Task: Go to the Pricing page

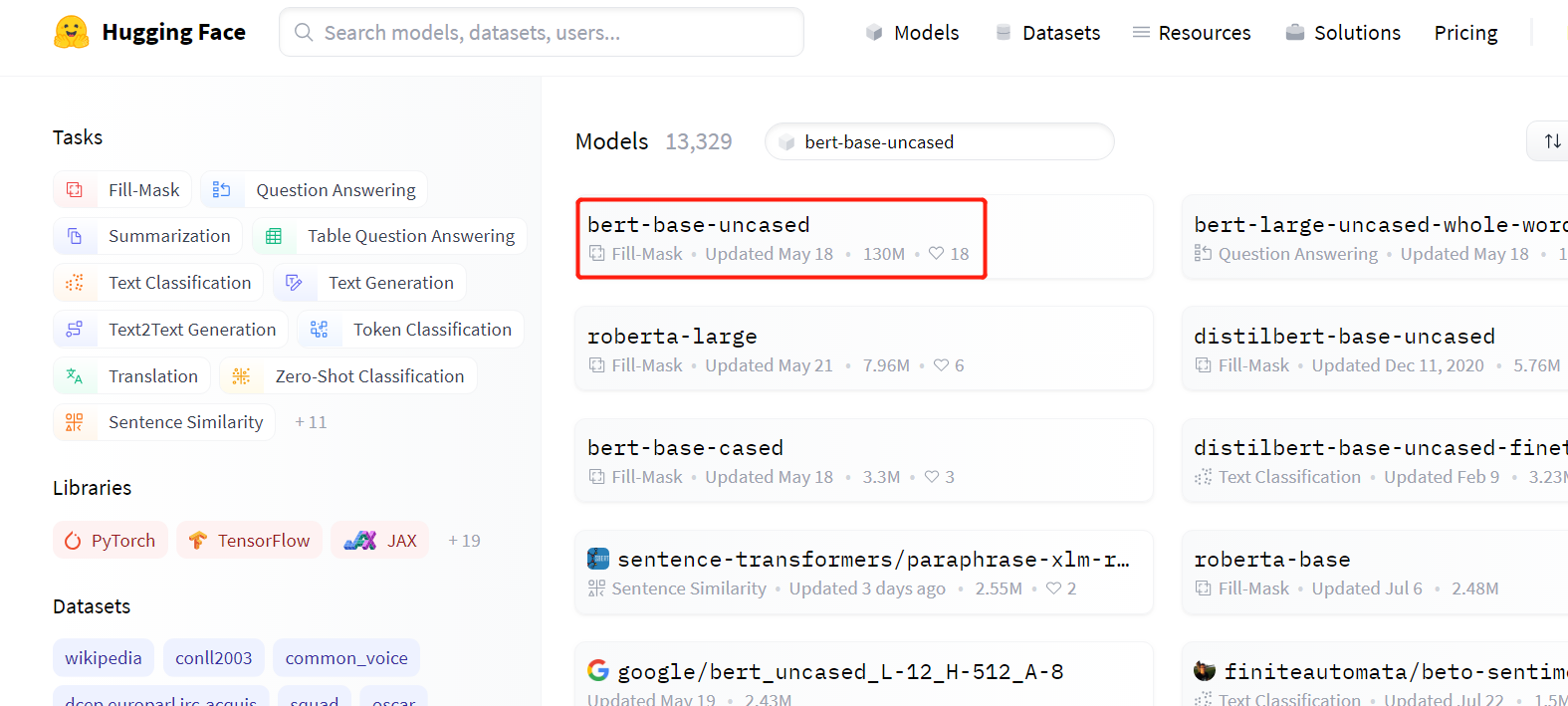Action: click(x=1465, y=33)
